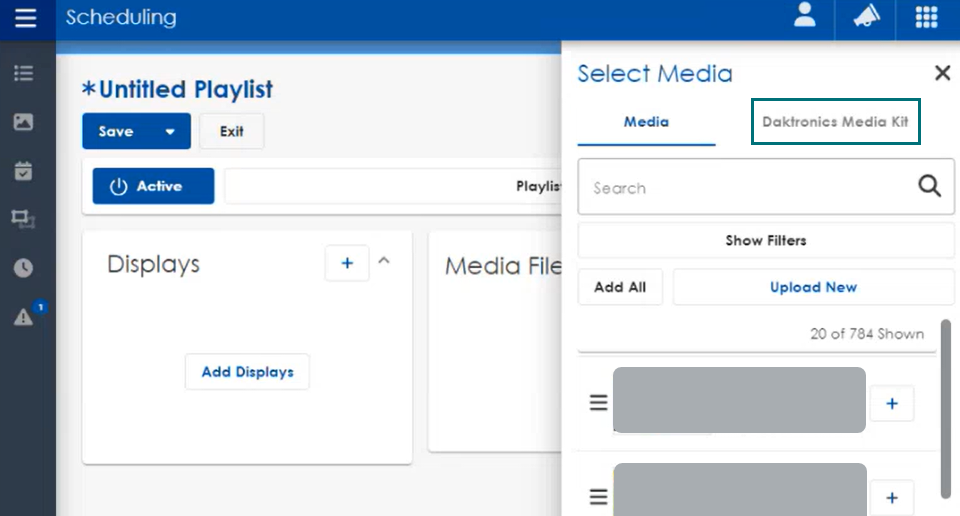Click the displays layout icon in sidebar
The width and height of the screenshot is (960, 516).
pyautogui.click(x=23, y=218)
